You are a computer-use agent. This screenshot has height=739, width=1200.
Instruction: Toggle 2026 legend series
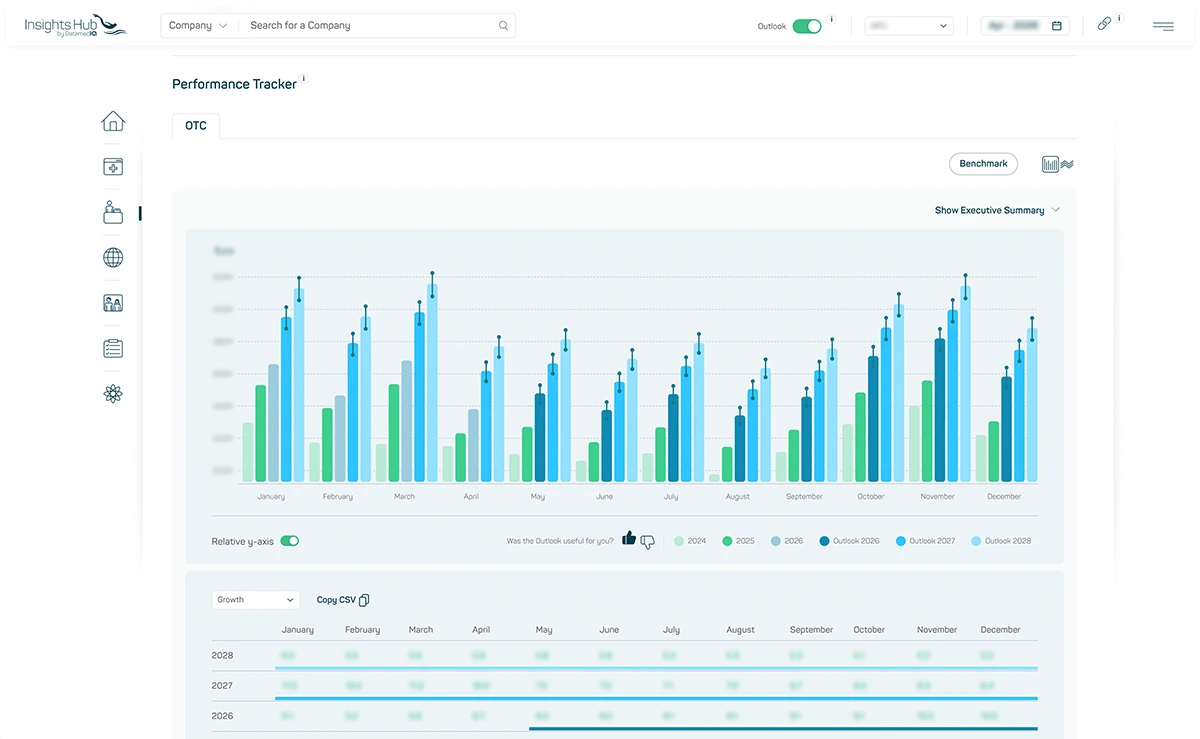787,541
